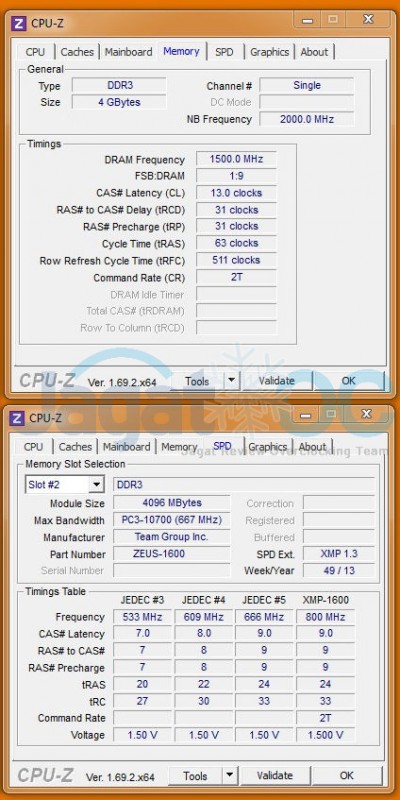Click Validate button in bottom SPD window
400x800 pixels.
[x=274, y=776]
